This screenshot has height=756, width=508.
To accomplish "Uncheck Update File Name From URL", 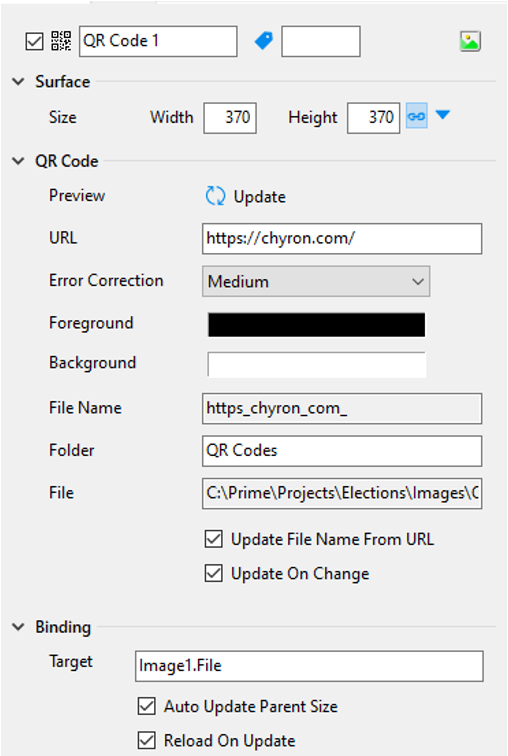I will (214, 539).
